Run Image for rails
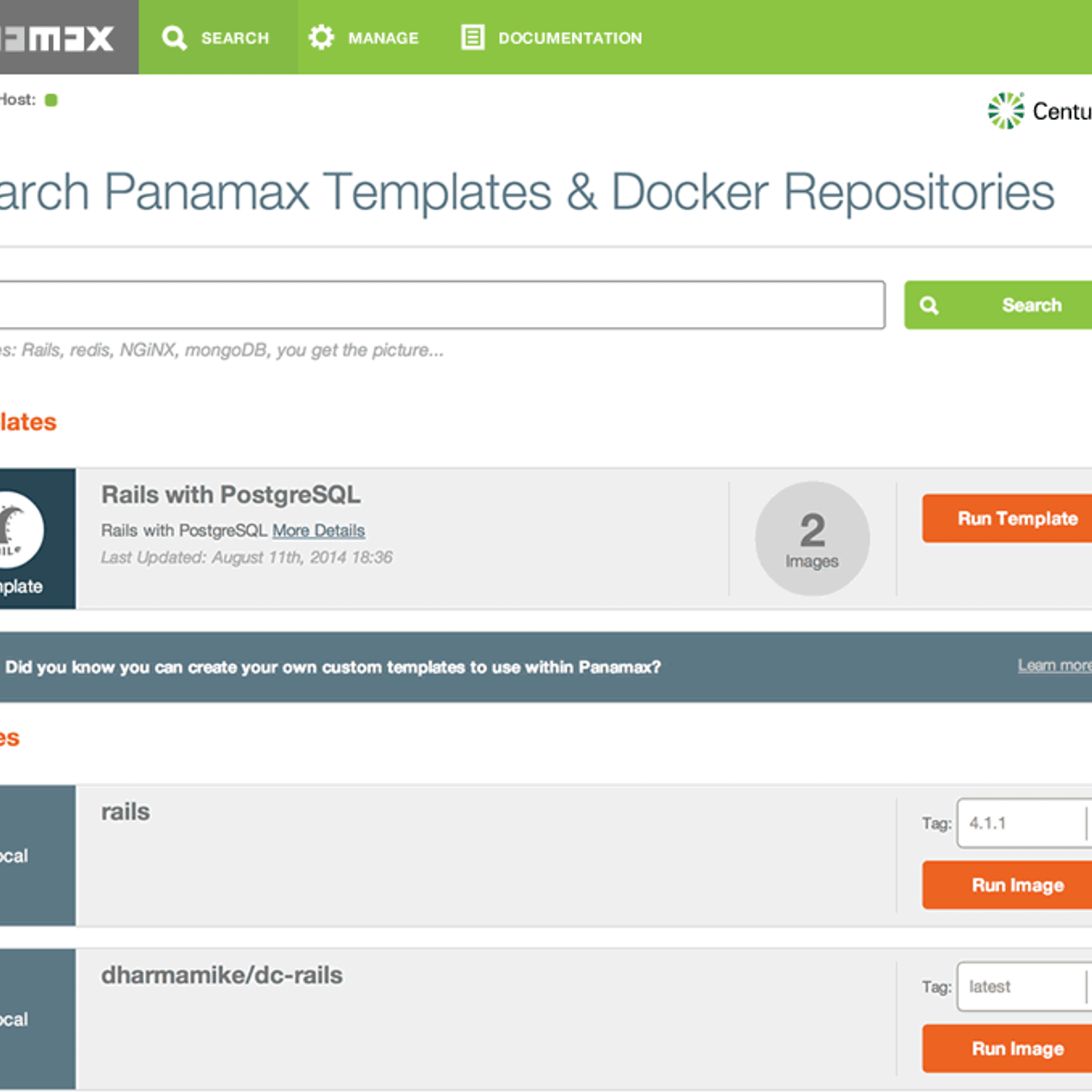Viewport: 1092px width, 1092px height. 1007,885
